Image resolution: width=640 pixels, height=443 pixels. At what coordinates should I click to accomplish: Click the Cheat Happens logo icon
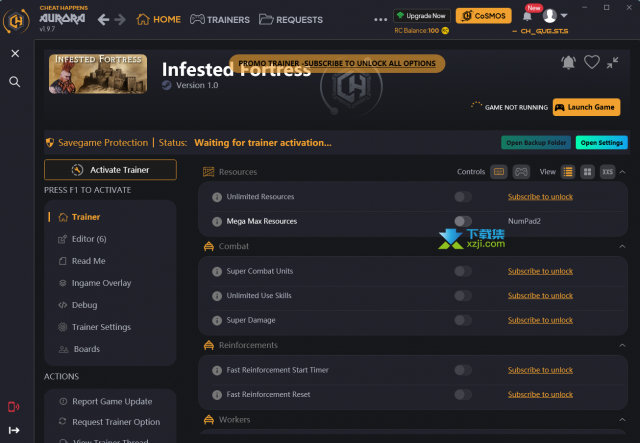click(16, 20)
